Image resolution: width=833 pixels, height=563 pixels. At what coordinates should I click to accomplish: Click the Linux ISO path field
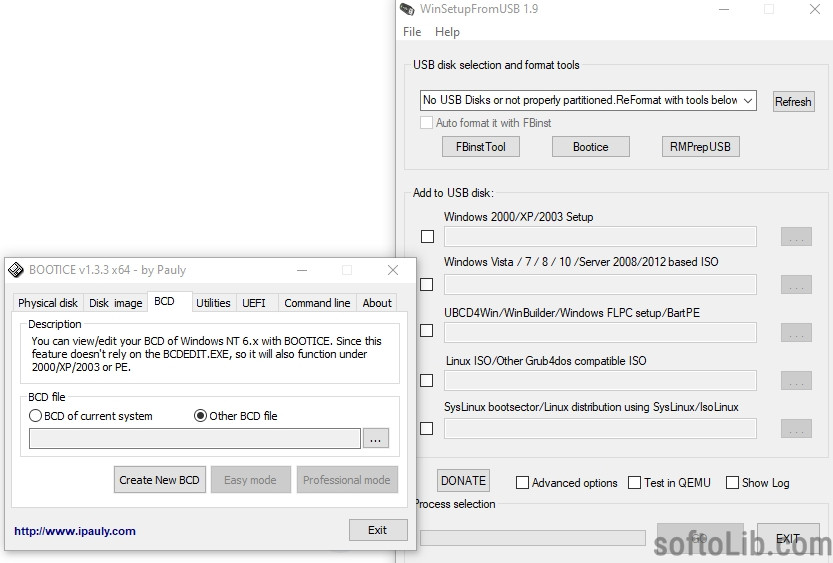[x=600, y=381]
